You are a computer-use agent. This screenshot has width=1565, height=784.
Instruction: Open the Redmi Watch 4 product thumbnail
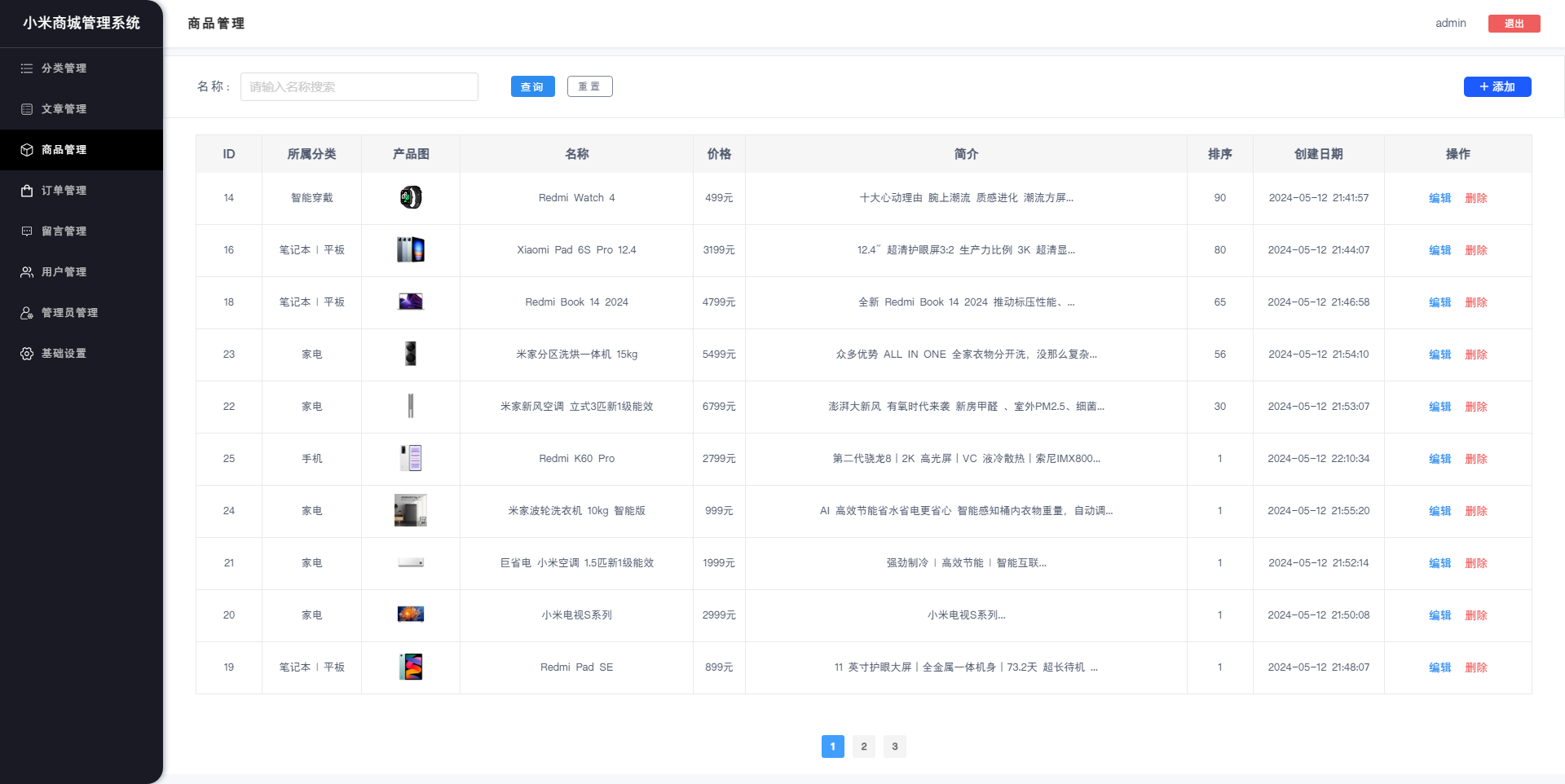pyautogui.click(x=411, y=197)
